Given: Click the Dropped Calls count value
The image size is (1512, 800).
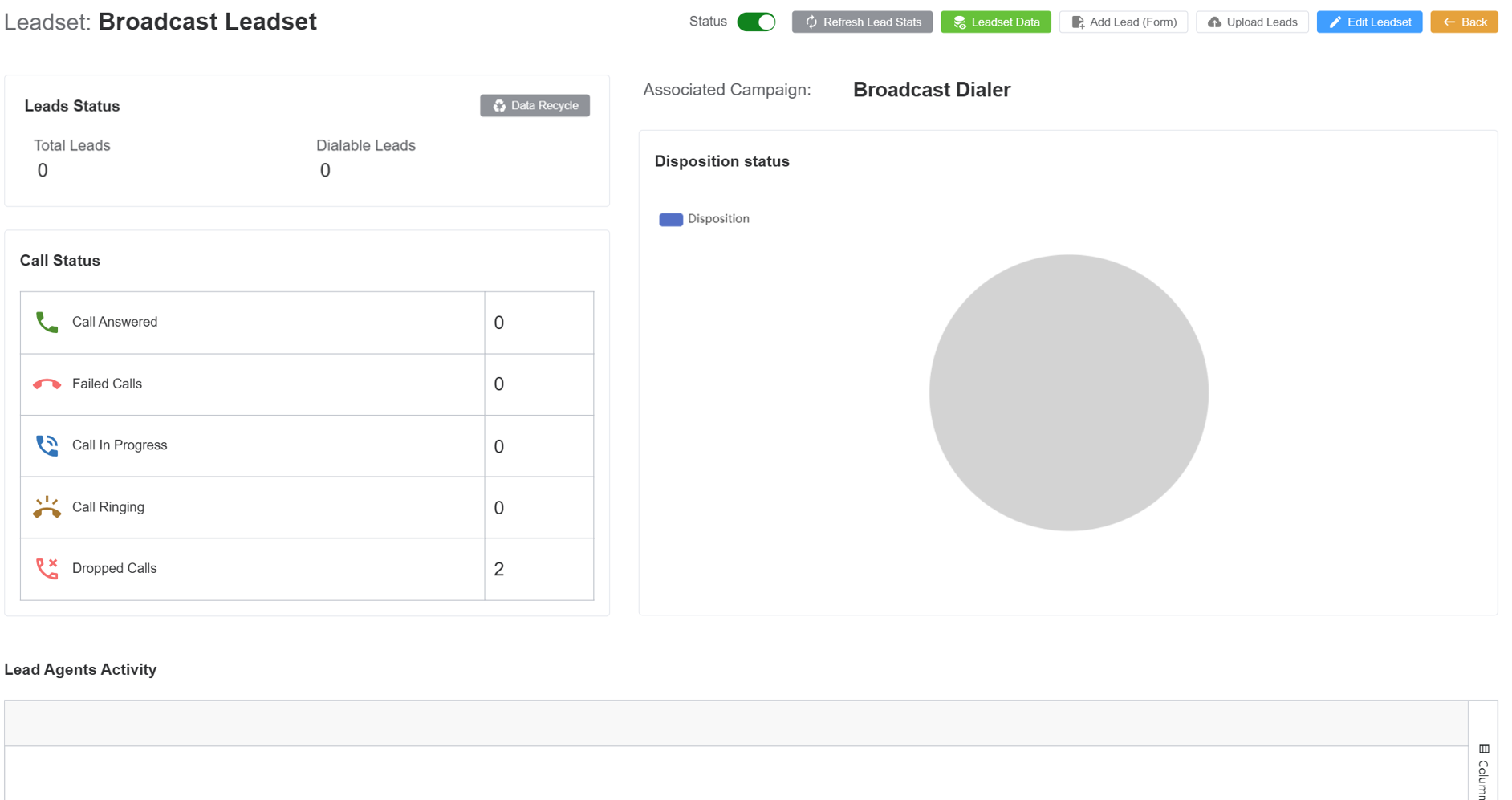Looking at the screenshot, I should coord(499,569).
